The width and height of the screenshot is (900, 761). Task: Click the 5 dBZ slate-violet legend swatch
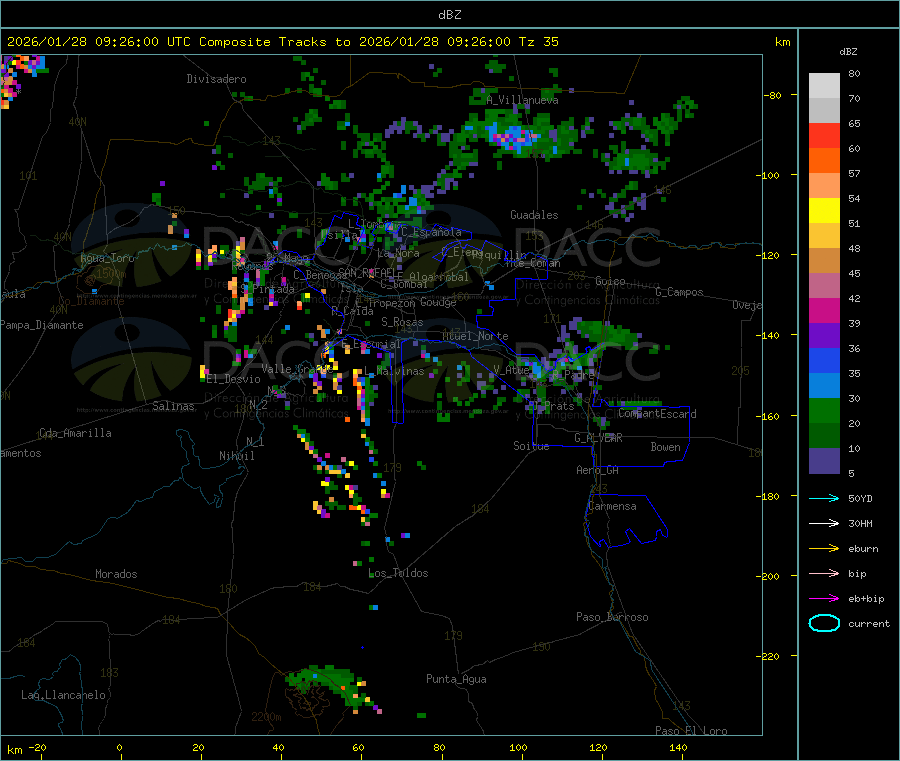coord(824,460)
